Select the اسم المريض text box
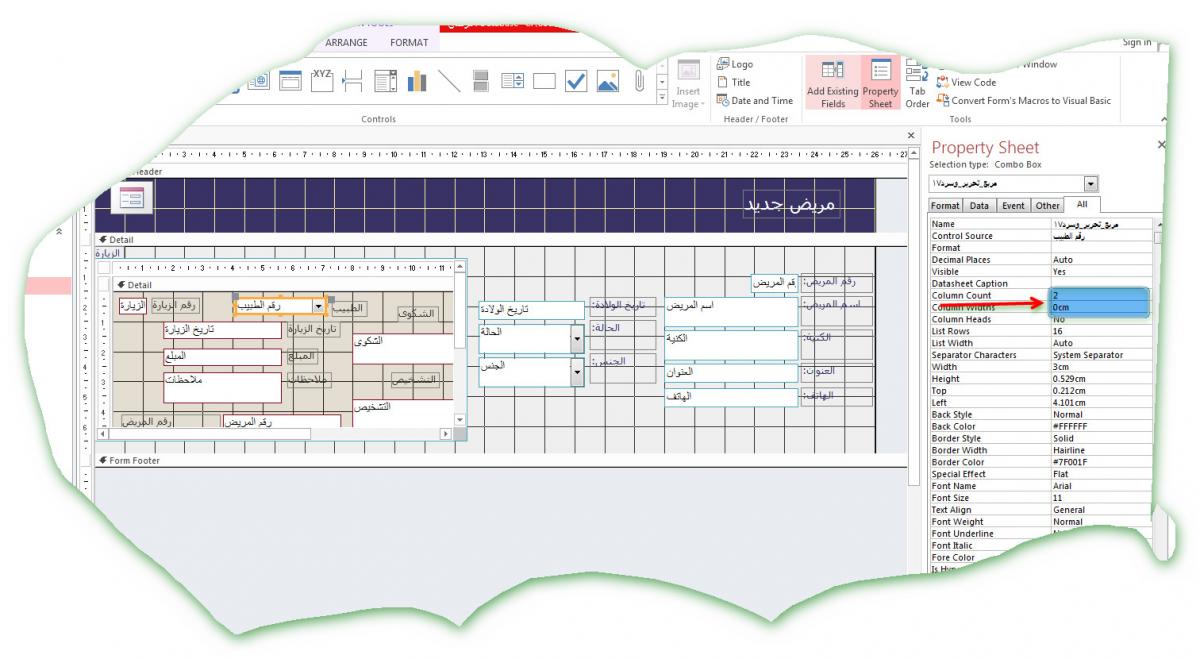Screen dimensions: 1200x659 [x=731, y=311]
